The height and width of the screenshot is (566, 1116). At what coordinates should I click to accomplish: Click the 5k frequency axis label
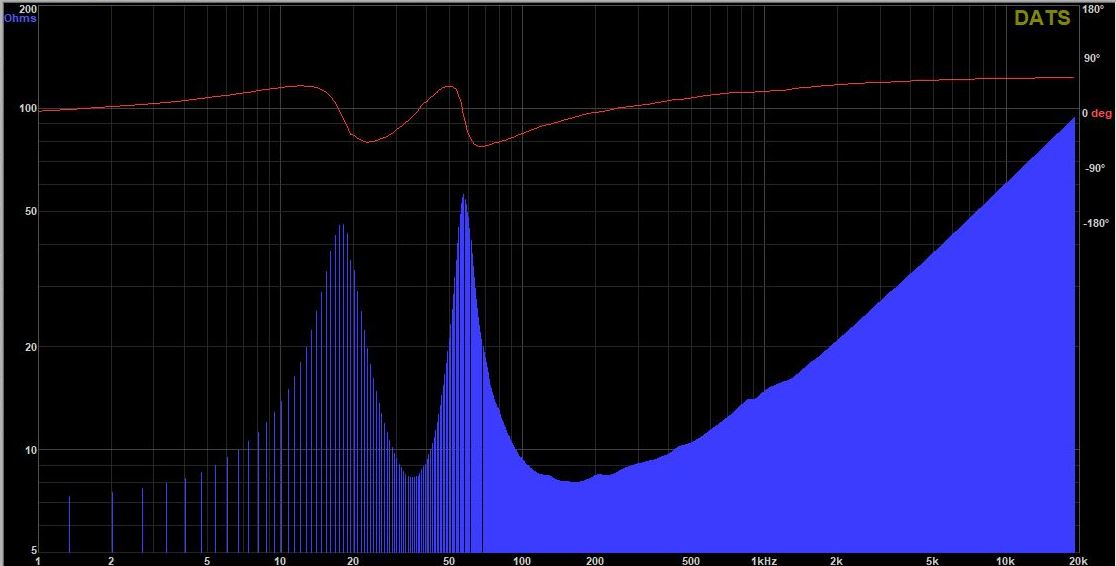pyautogui.click(x=932, y=560)
